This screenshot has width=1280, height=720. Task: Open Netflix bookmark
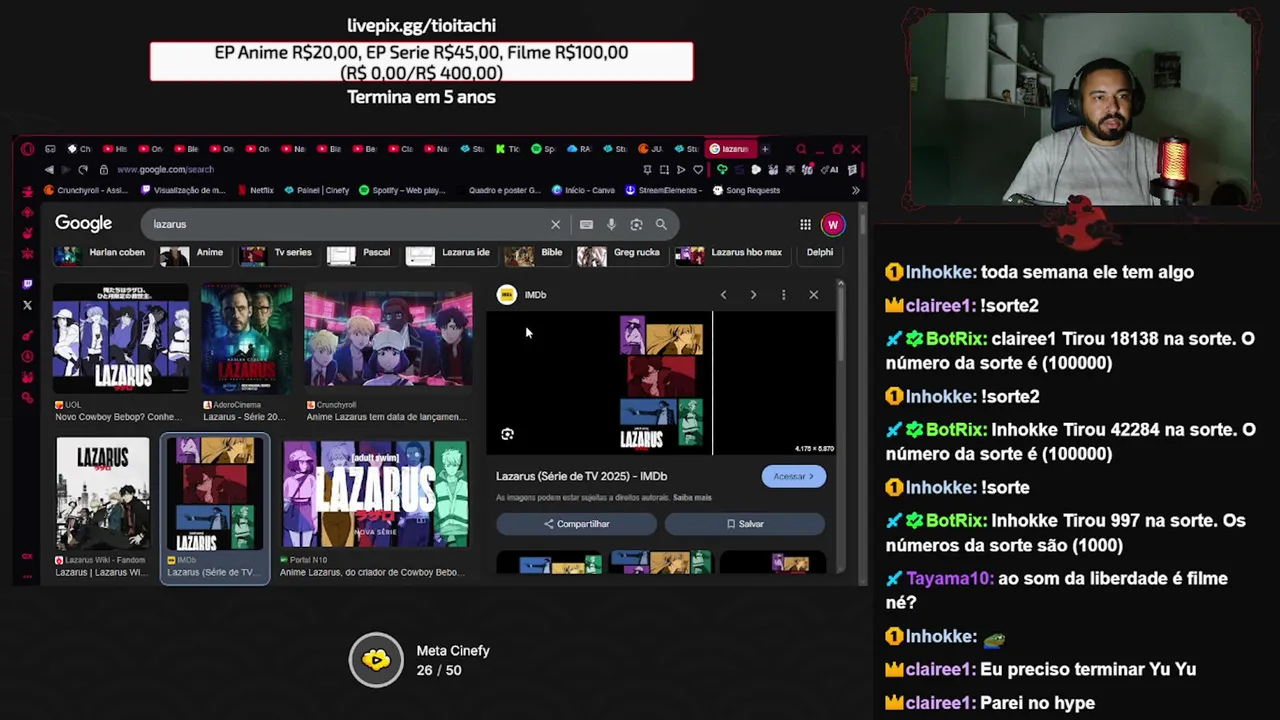tap(255, 190)
